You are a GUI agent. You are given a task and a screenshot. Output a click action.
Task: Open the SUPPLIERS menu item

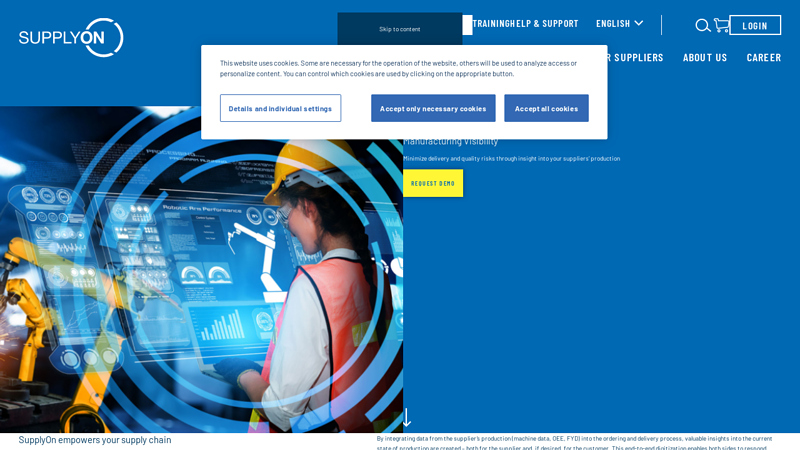coord(635,58)
